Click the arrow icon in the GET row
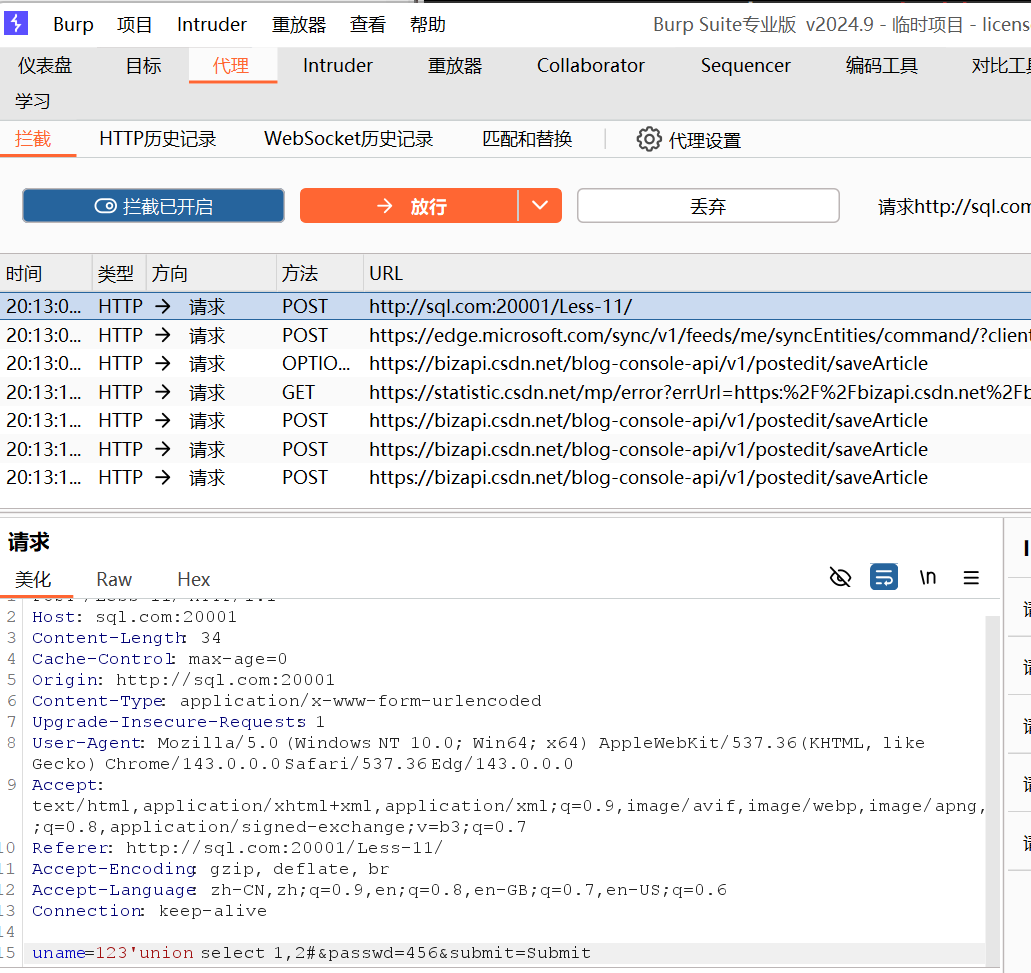Viewport: 1031px width, 973px height. click(163, 392)
